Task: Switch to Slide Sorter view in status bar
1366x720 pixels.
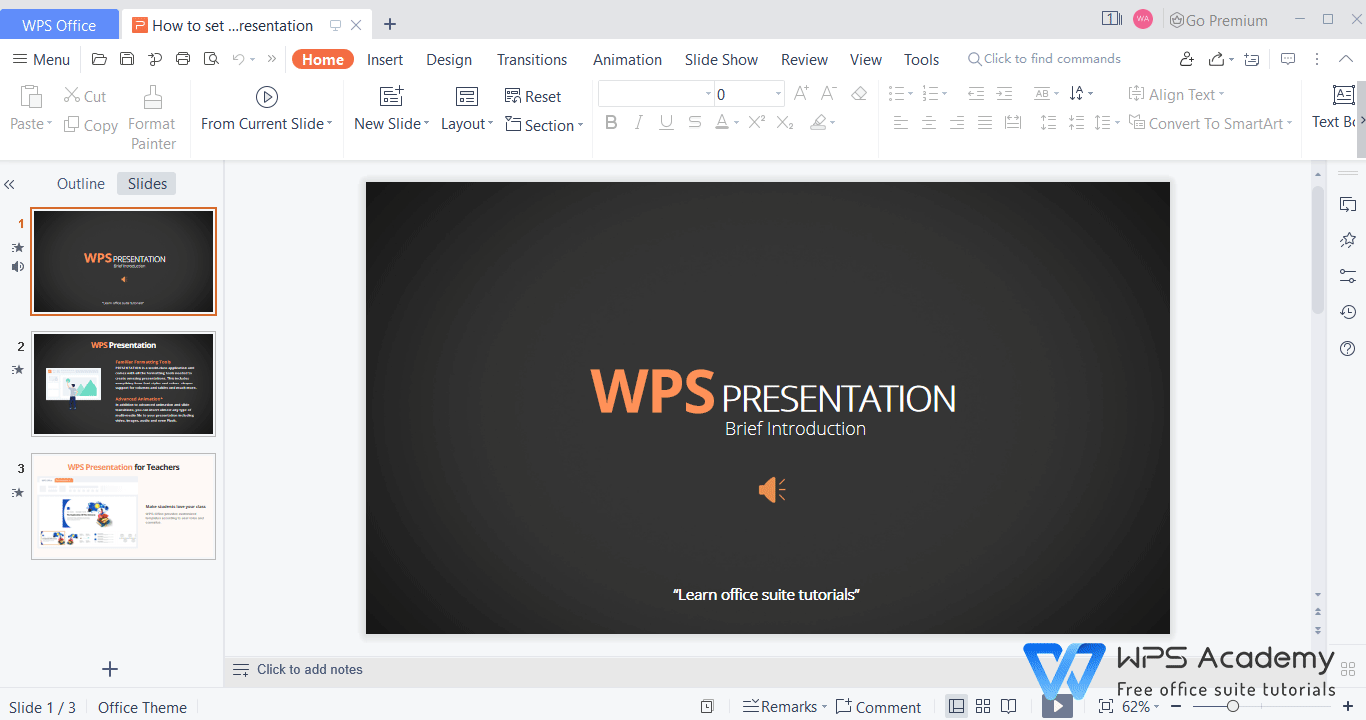Action: pyautogui.click(x=983, y=707)
